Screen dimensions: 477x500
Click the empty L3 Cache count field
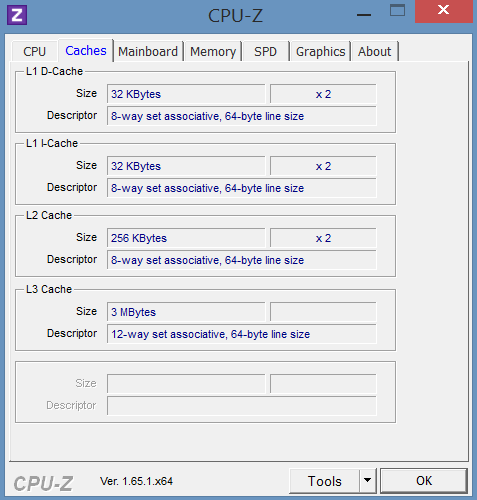click(323, 312)
